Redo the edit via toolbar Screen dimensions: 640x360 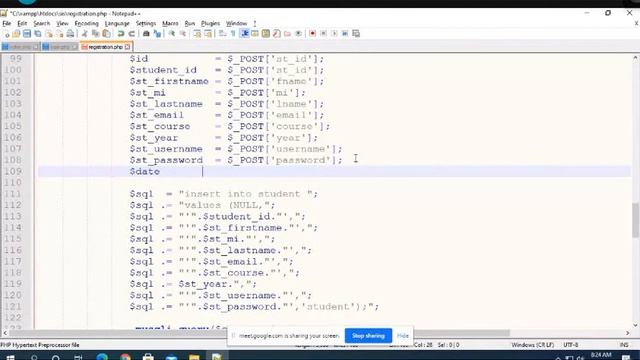[x=131, y=33]
